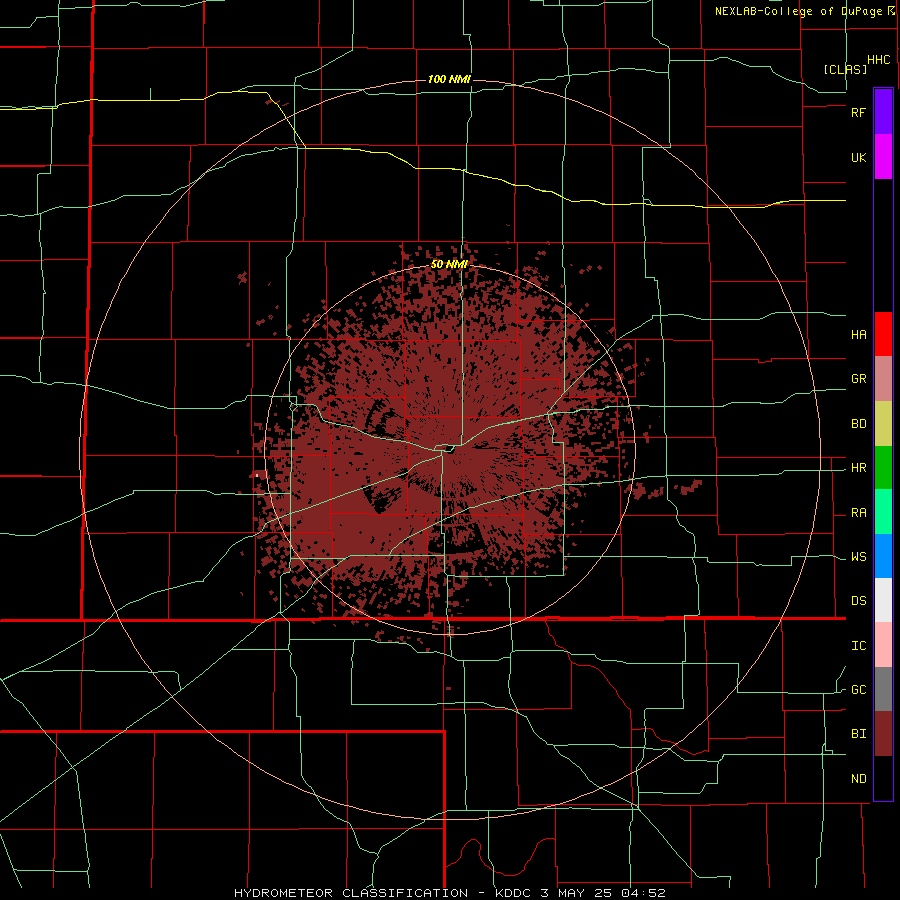The height and width of the screenshot is (900, 900).
Task: Click the 'HYDROMETEOR CLASSIFICATION' caption text
Action: point(351,893)
